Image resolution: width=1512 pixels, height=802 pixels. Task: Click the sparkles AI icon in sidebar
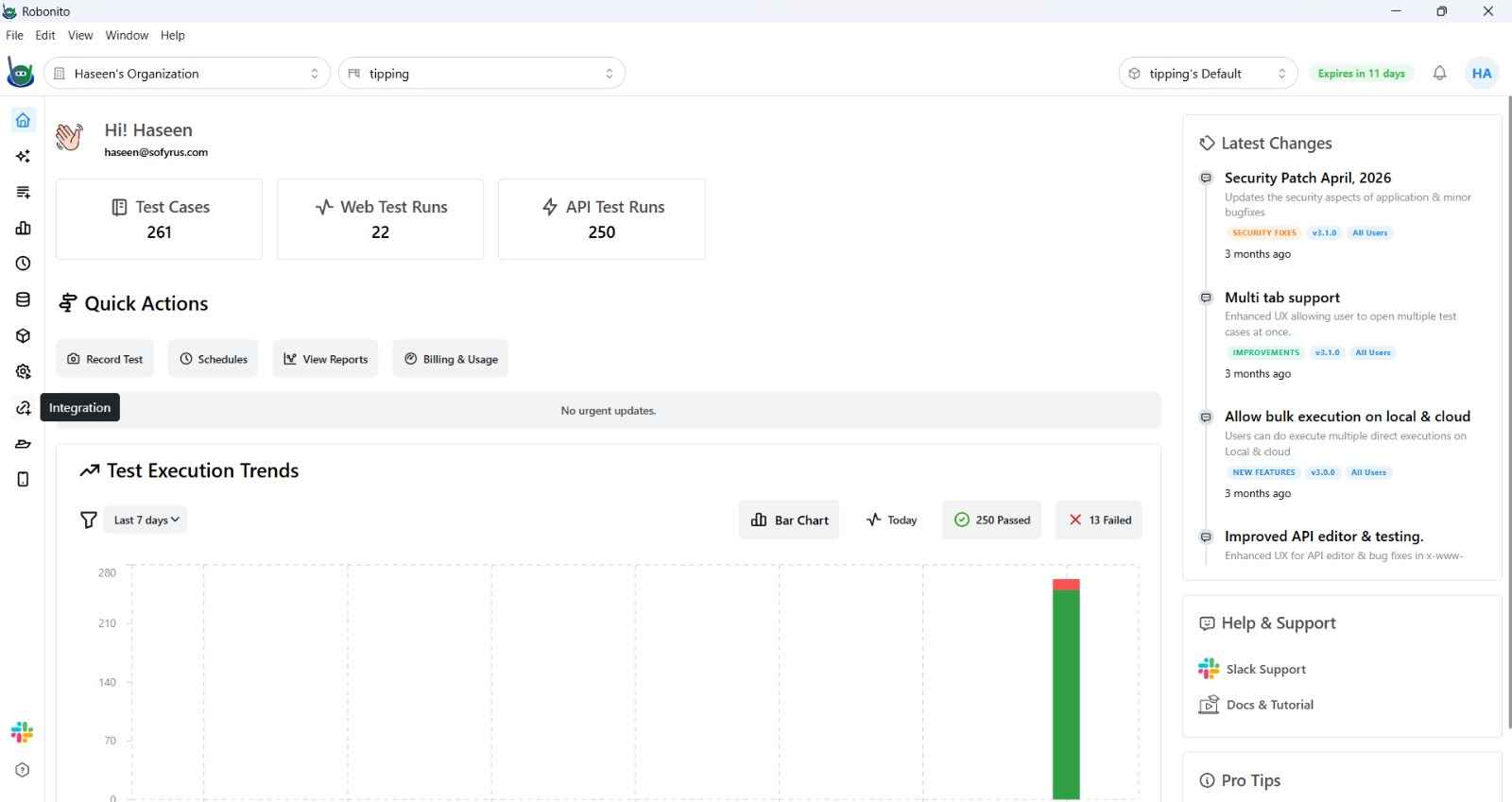pyautogui.click(x=23, y=156)
